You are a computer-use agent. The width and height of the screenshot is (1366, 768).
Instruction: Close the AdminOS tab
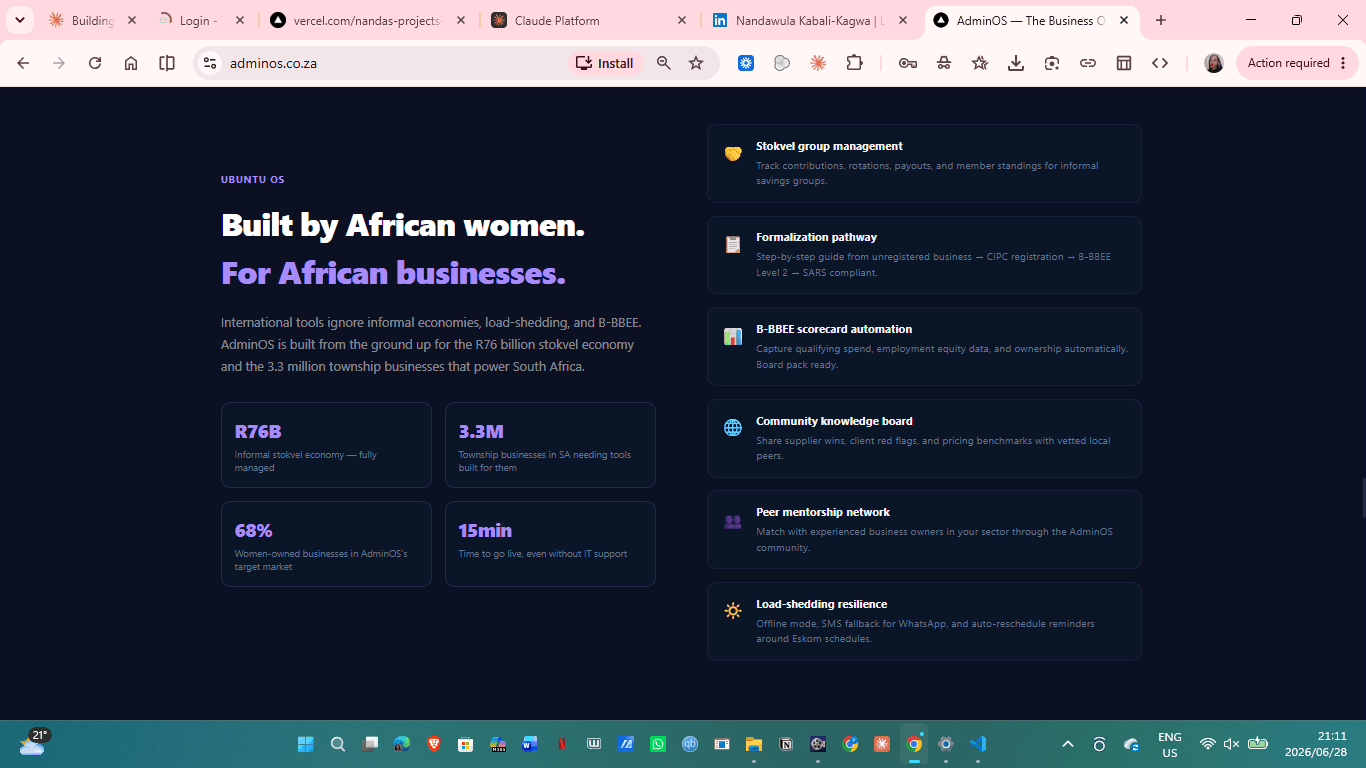pos(1124,20)
